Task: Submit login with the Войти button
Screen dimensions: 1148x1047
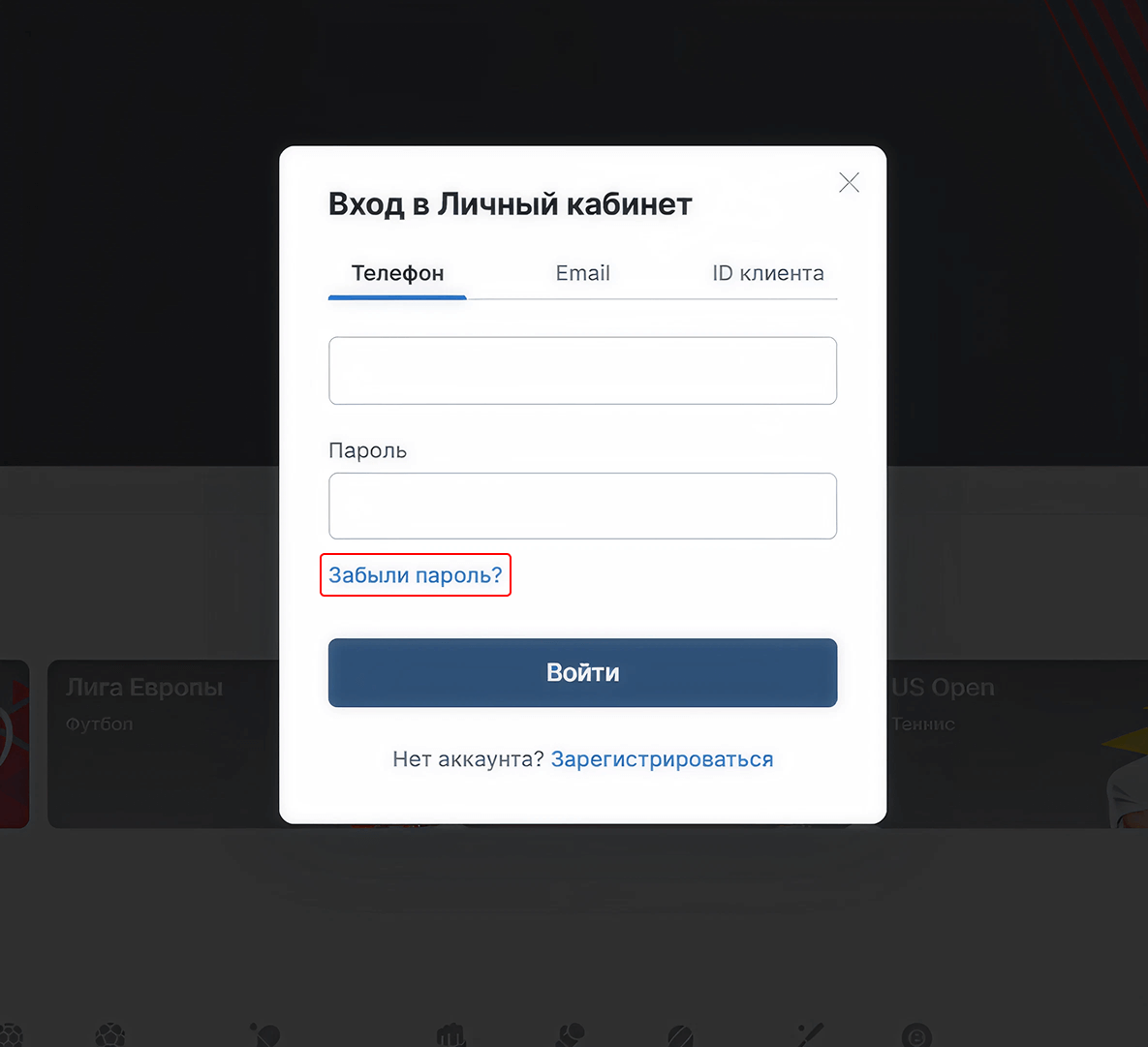Action: pos(583,673)
